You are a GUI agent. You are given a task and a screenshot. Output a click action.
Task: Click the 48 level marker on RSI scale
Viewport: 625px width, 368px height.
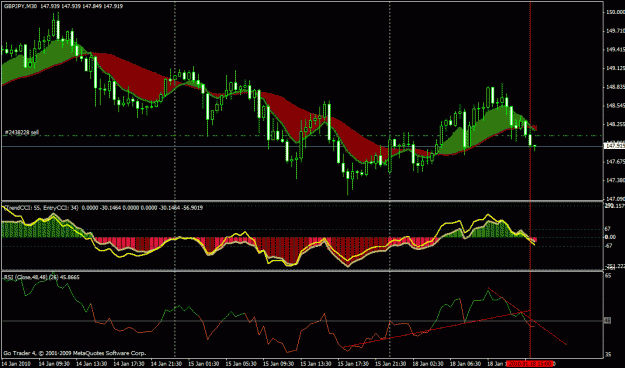[x=608, y=320]
